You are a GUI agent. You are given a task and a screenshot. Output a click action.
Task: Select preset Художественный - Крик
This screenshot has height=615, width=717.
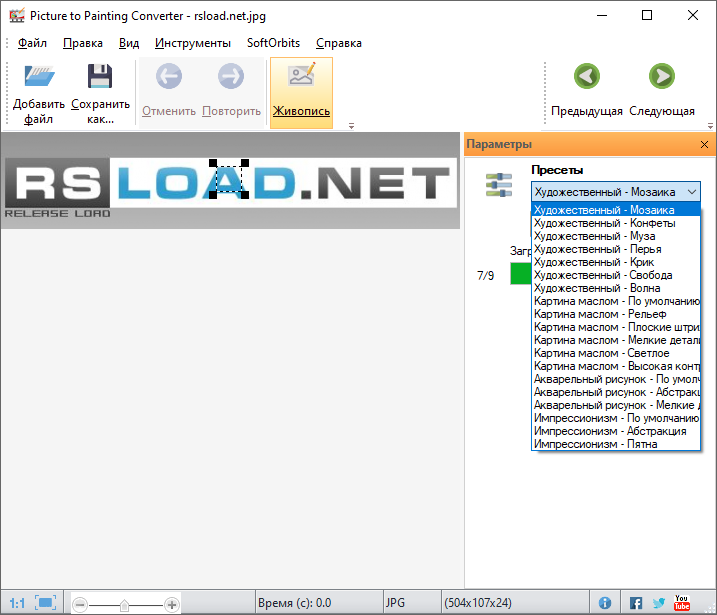pyautogui.click(x=616, y=262)
